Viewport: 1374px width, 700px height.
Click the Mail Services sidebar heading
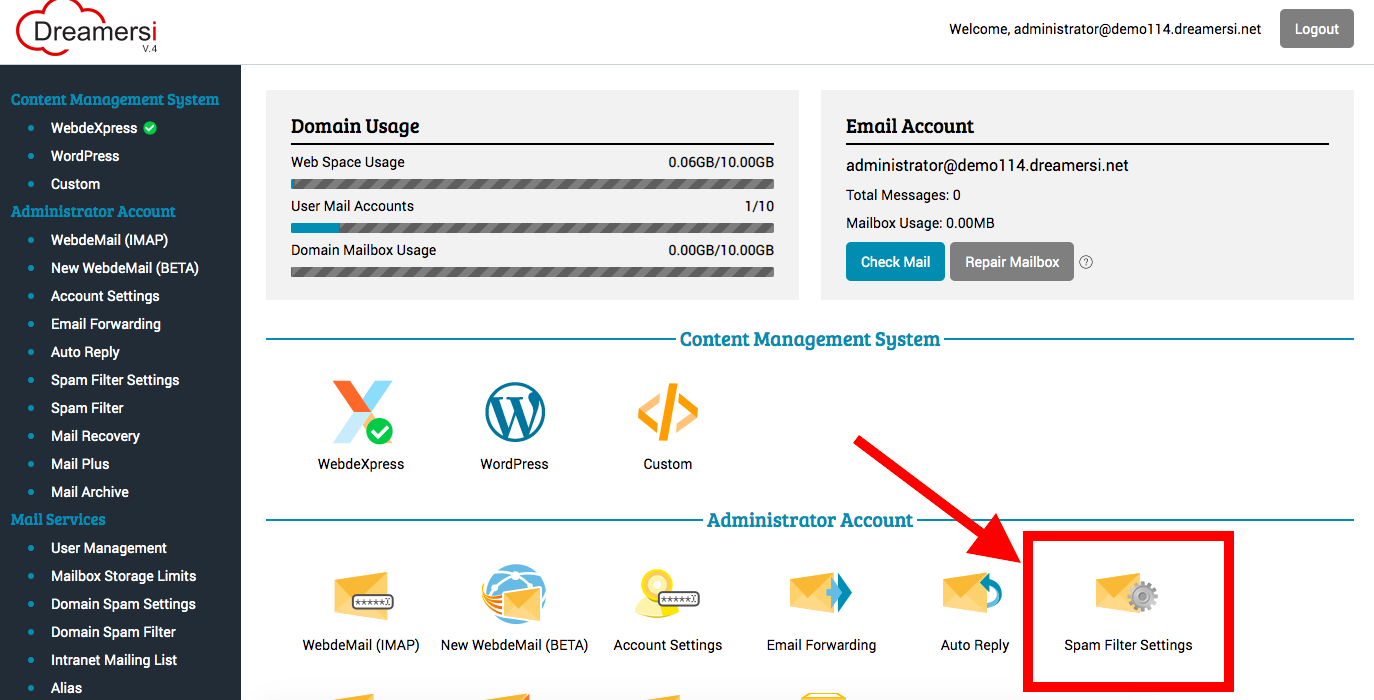click(58, 520)
